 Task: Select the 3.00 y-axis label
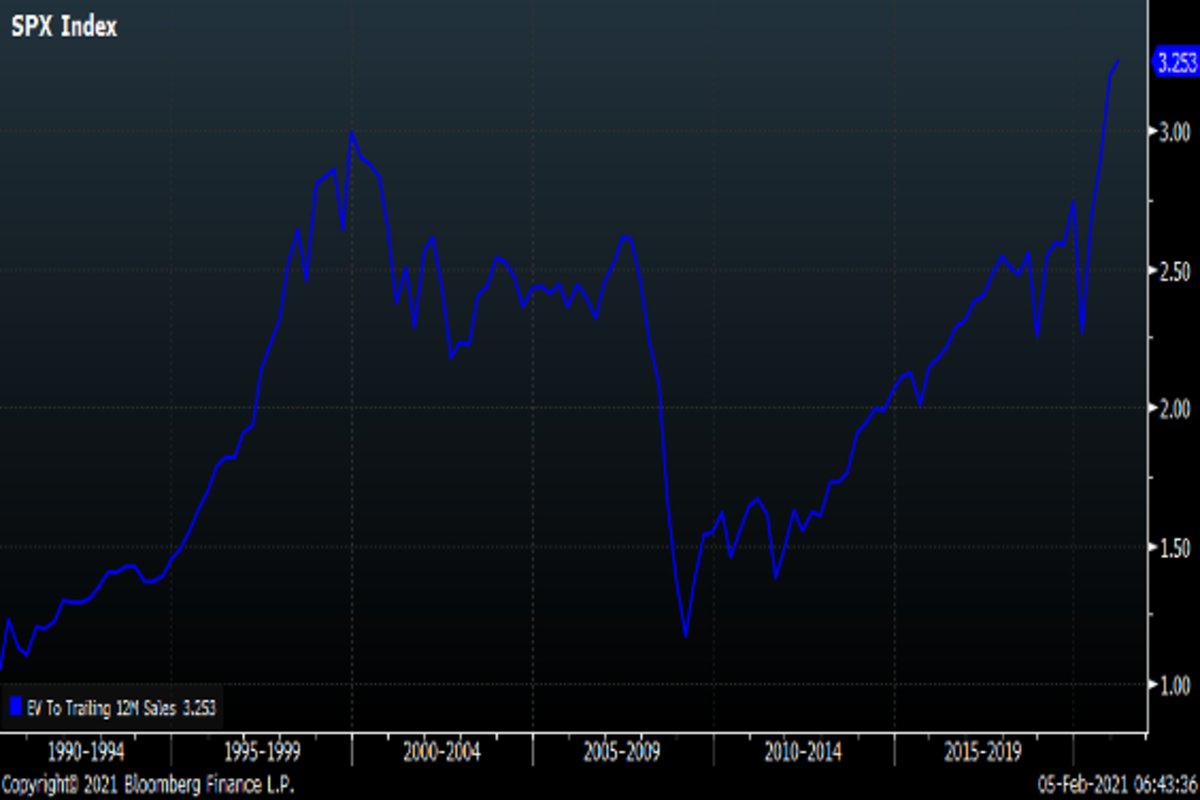1173,132
